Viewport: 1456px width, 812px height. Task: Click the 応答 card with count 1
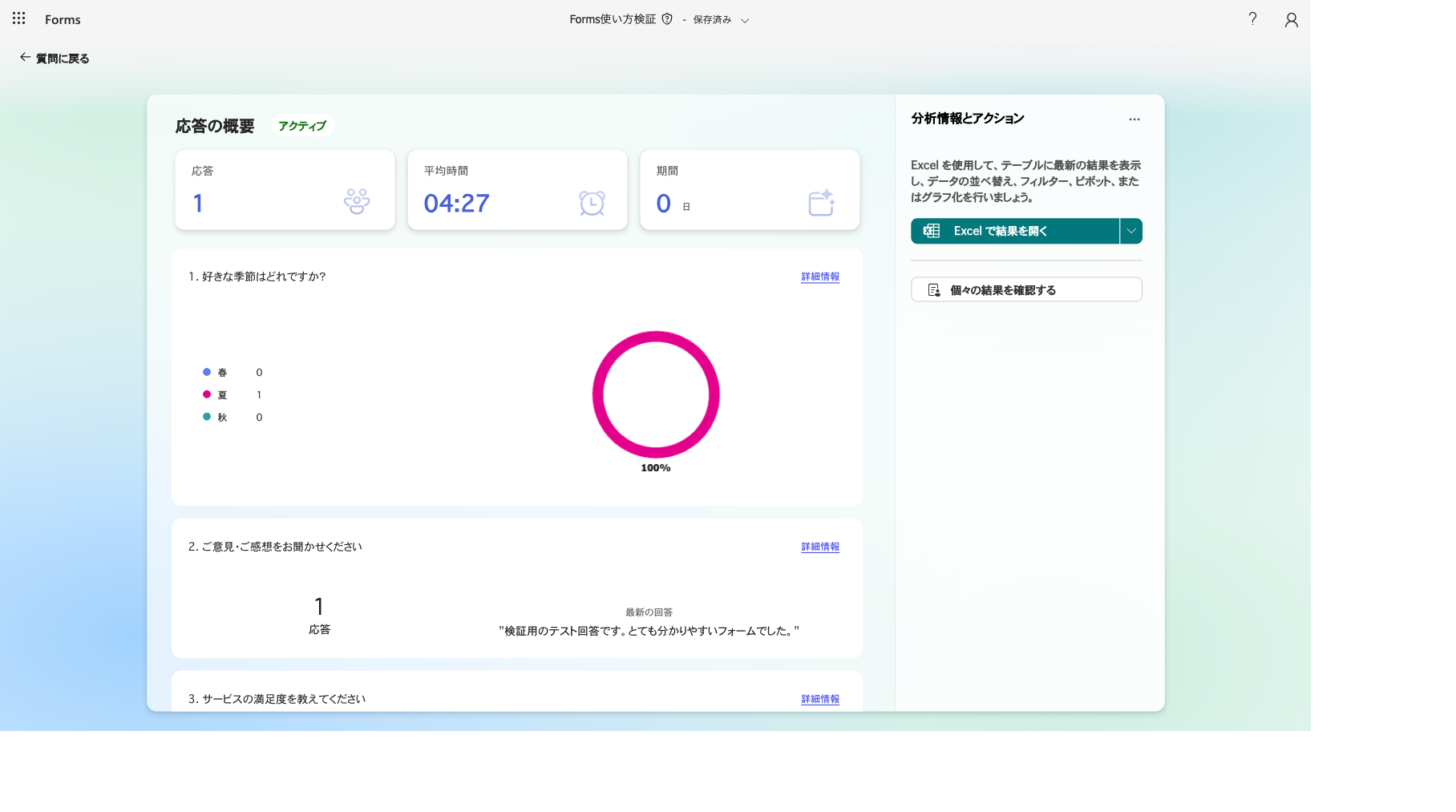[x=285, y=190]
